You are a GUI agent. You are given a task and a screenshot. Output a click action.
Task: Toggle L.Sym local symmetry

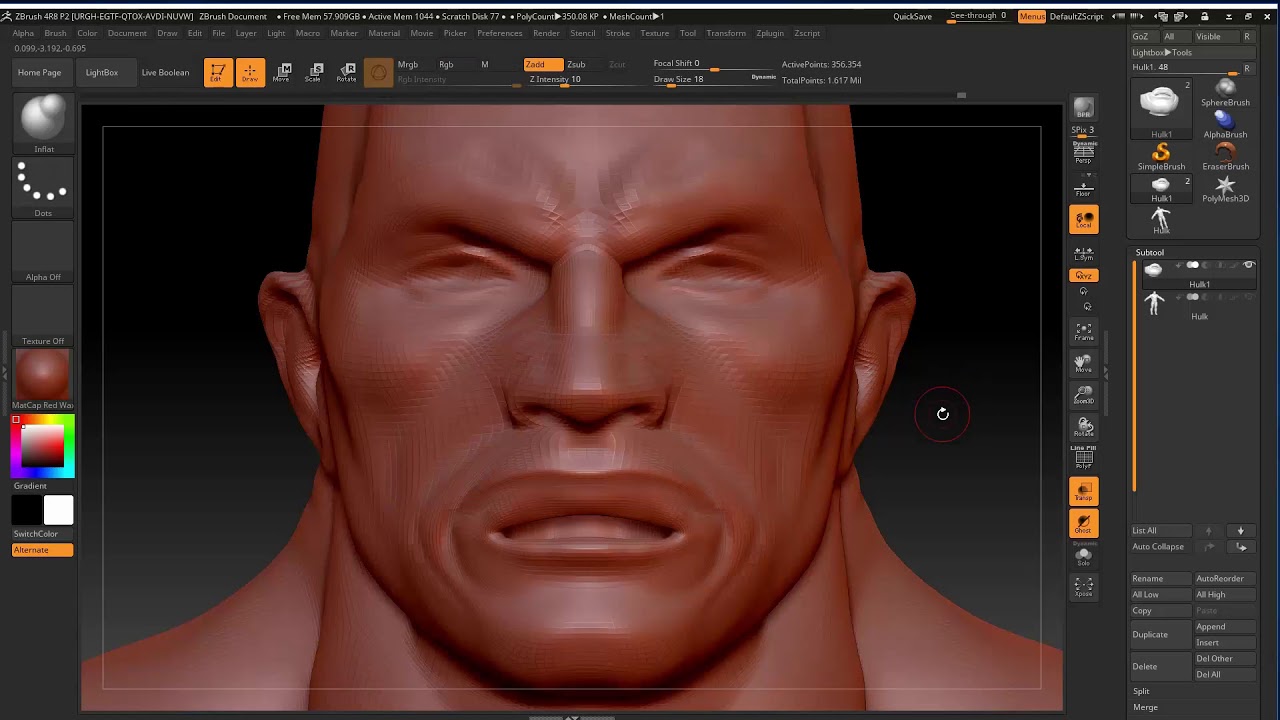tap(1084, 254)
